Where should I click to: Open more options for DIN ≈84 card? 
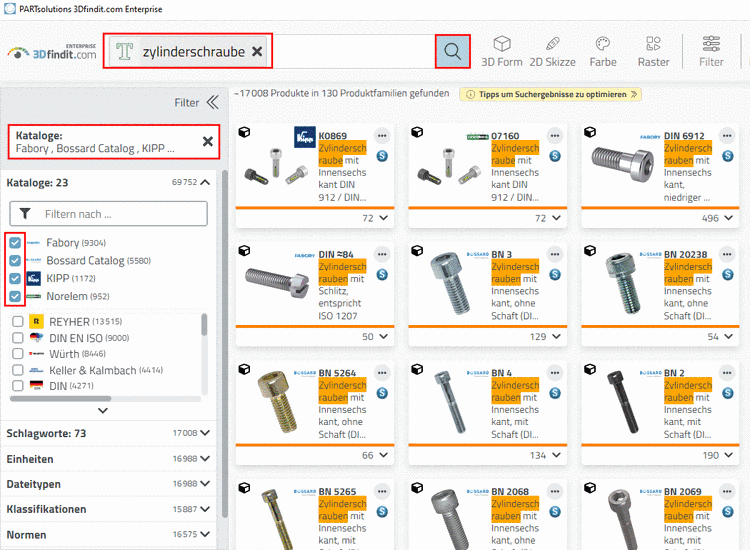[x=382, y=254]
